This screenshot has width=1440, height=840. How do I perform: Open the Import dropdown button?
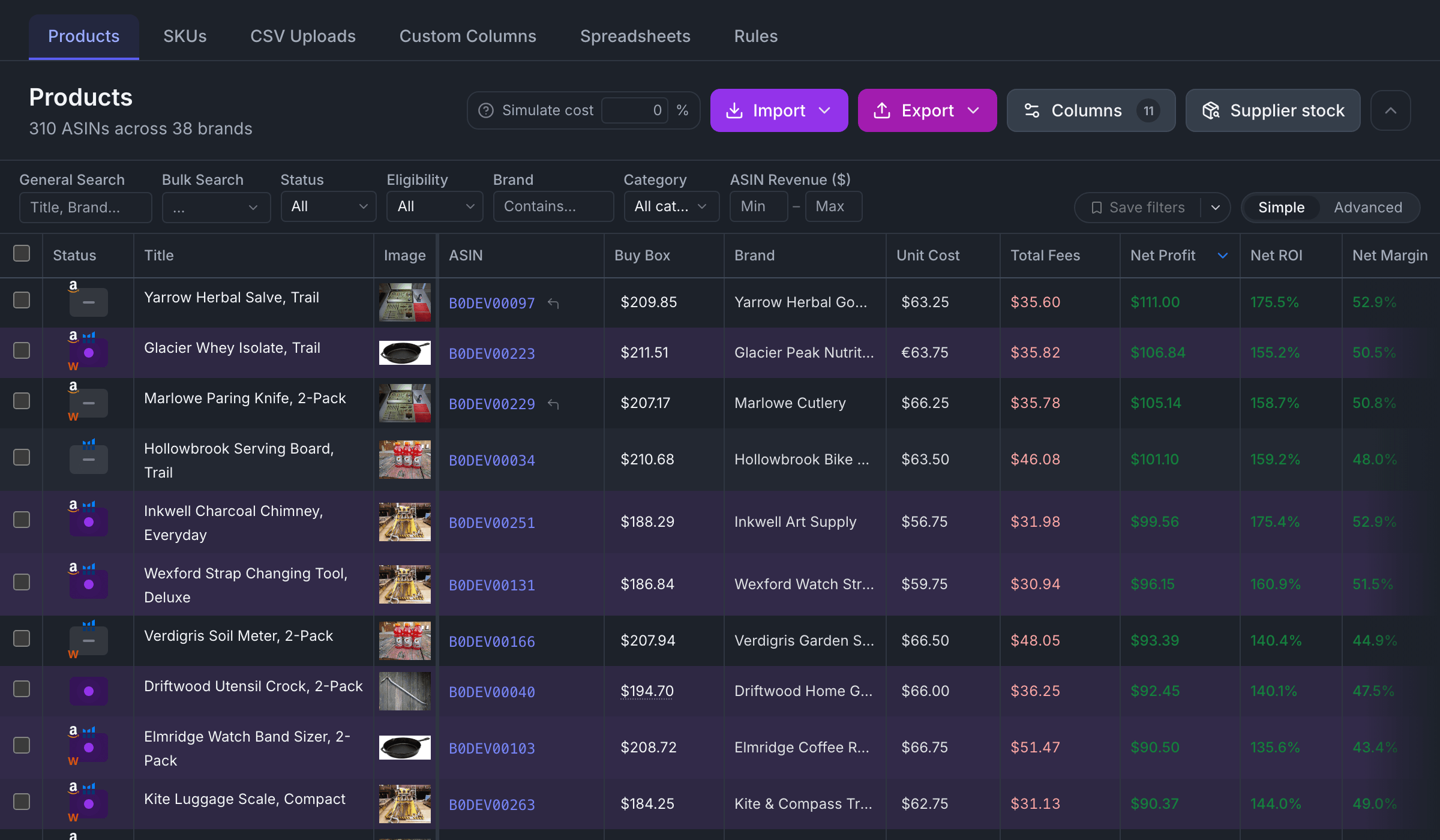(779, 110)
